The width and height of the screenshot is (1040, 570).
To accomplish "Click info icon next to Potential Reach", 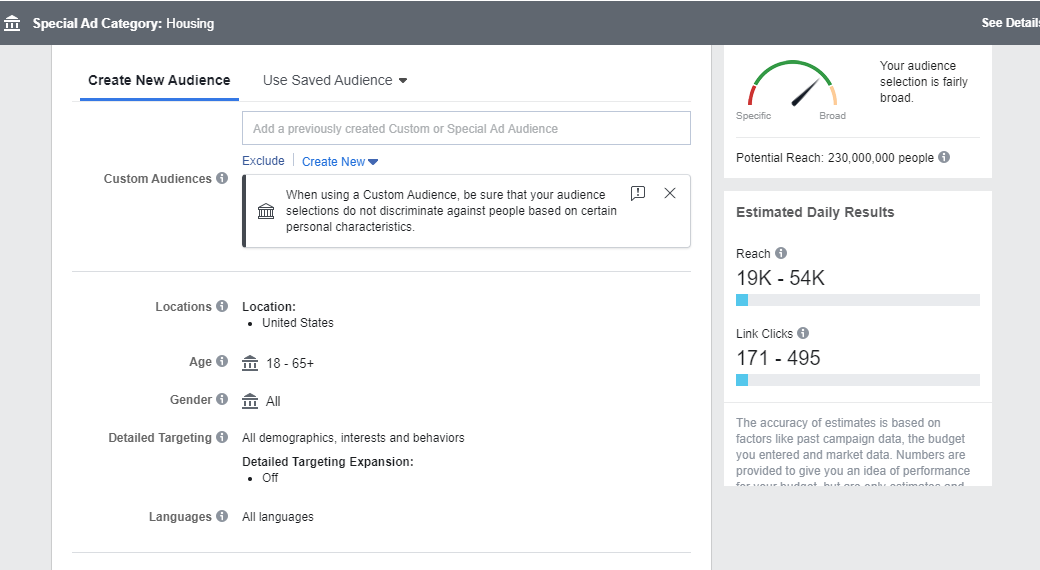I will [944, 157].
